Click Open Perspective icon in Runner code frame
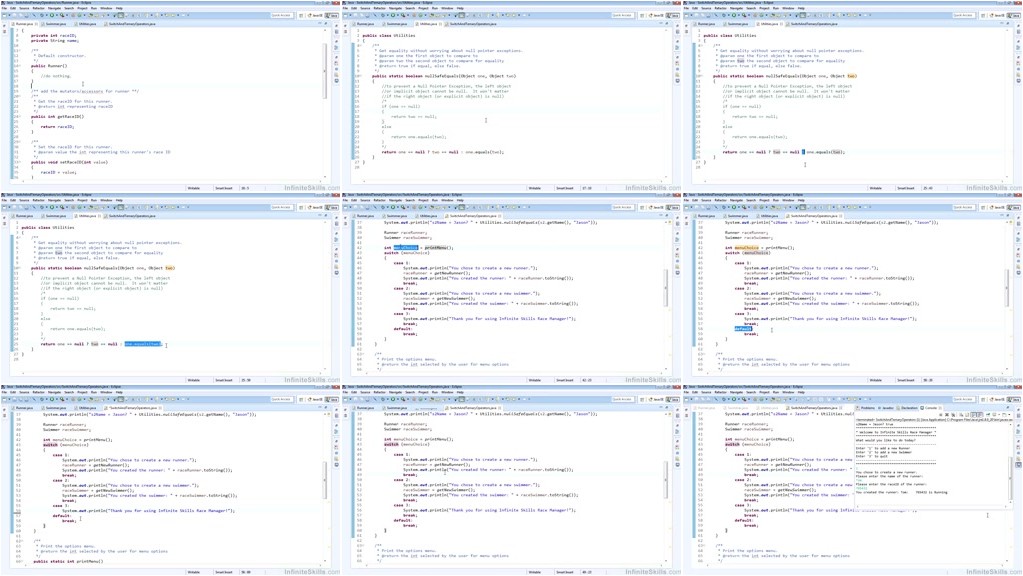This screenshot has height=576, width=1023. point(301,15)
